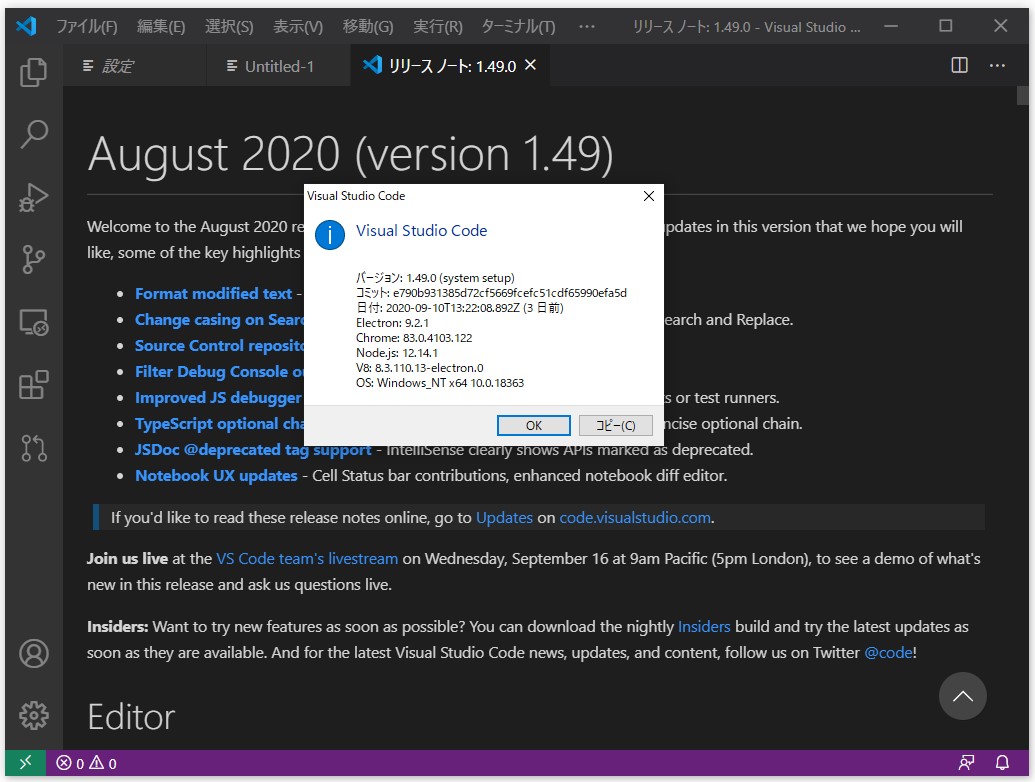Screen dimensions: 1035x782
Task: Toggle the notifications bell in status bar
Action: point(1002,761)
